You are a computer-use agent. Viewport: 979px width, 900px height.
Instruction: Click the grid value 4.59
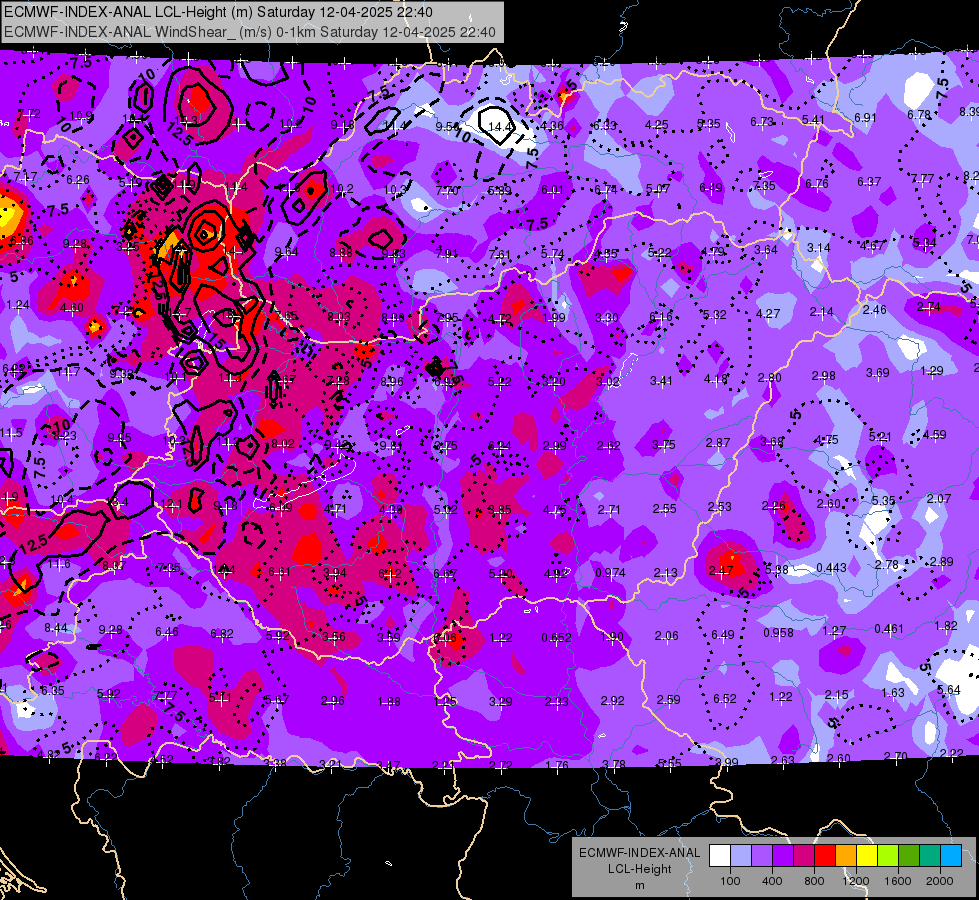[x=935, y=435]
